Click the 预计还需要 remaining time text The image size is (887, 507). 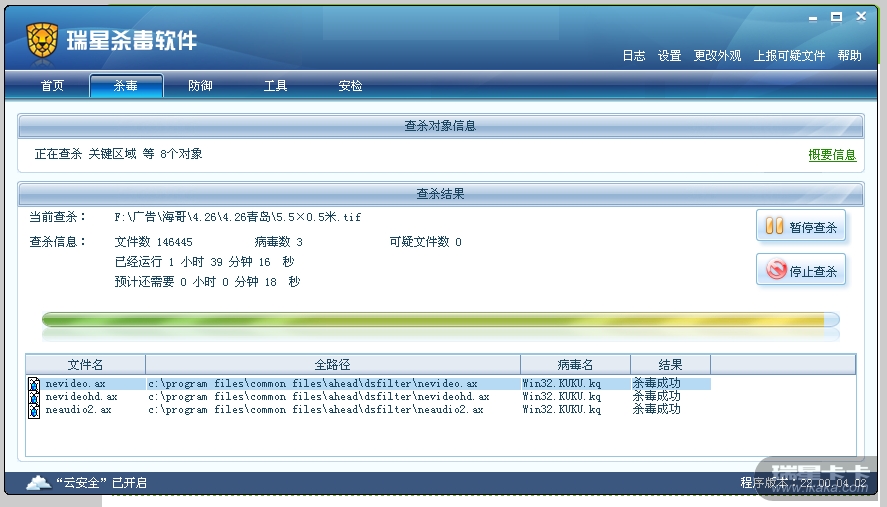click(207, 282)
